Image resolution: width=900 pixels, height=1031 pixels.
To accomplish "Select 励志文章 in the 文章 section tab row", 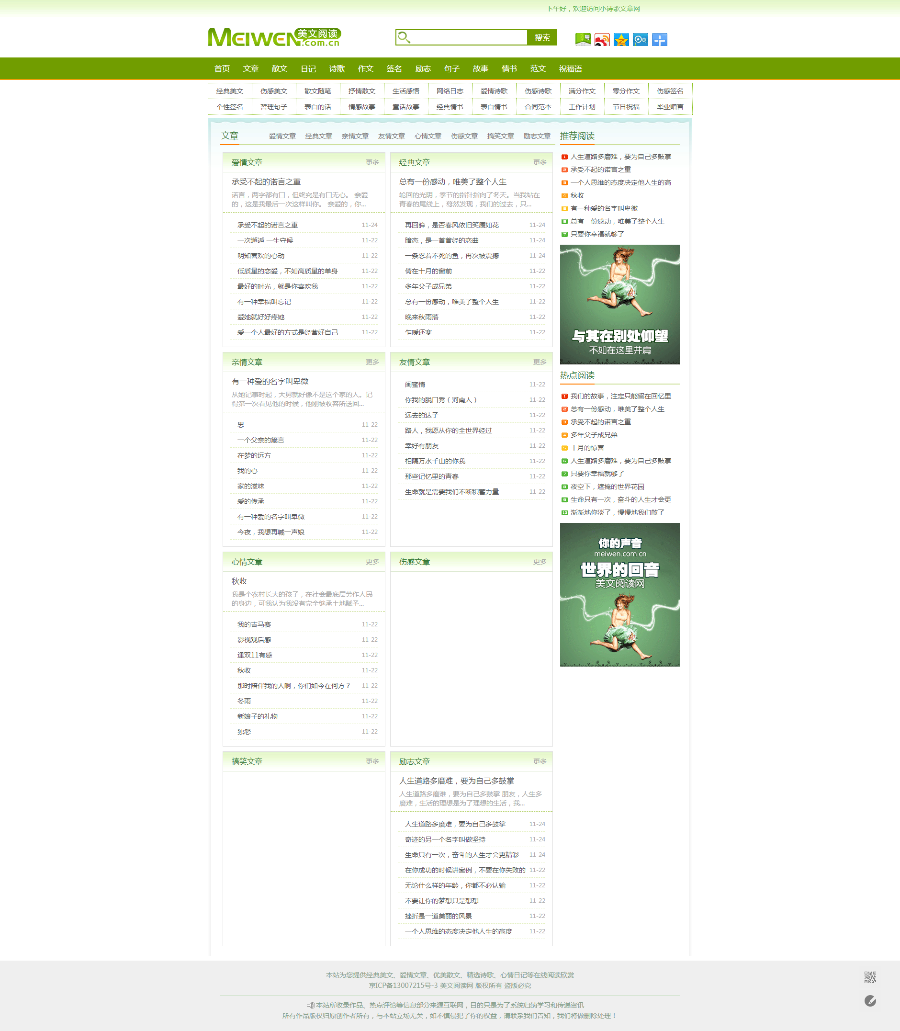I will tap(537, 136).
